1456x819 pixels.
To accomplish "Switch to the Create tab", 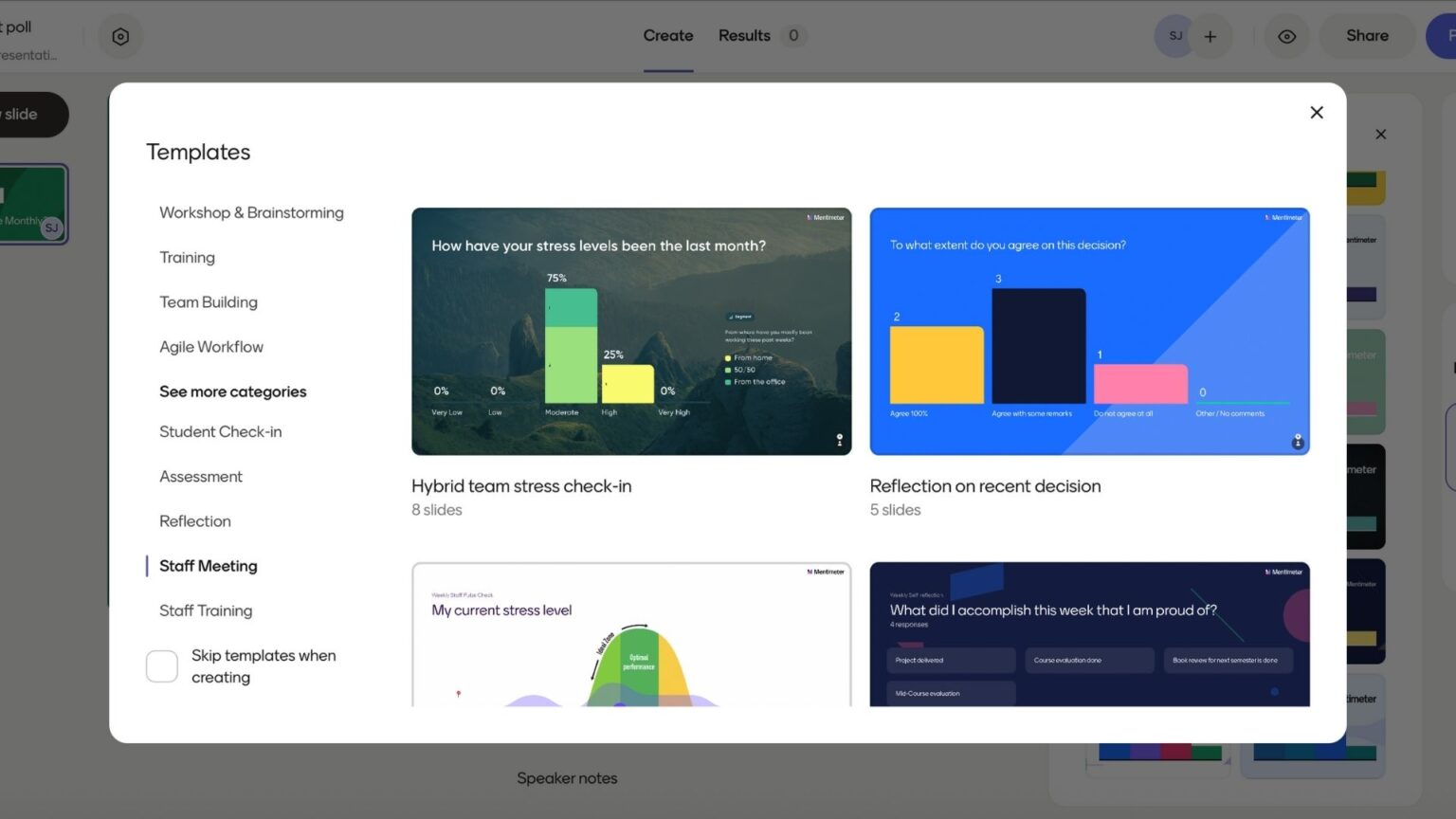I will click(x=667, y=35).
